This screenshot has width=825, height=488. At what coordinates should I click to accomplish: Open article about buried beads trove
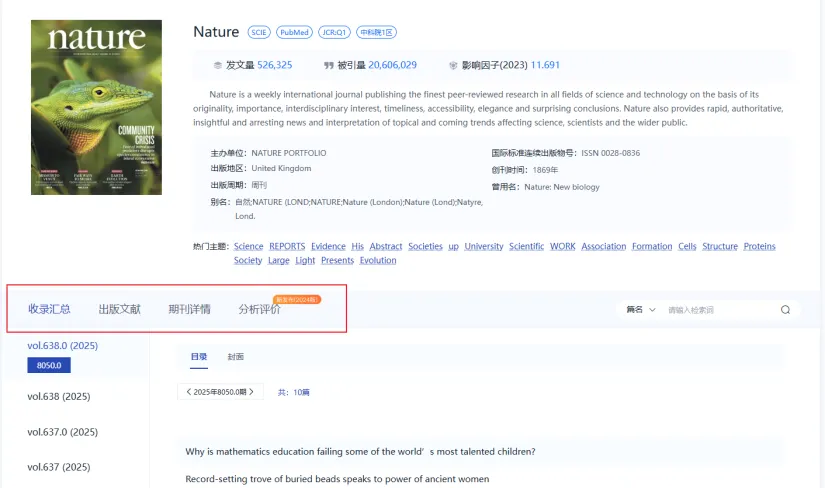[x=337, y=479]
